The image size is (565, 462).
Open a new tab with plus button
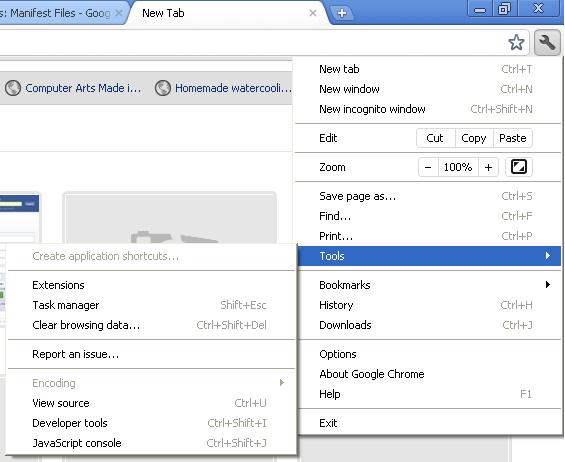(x=342, y=13)
